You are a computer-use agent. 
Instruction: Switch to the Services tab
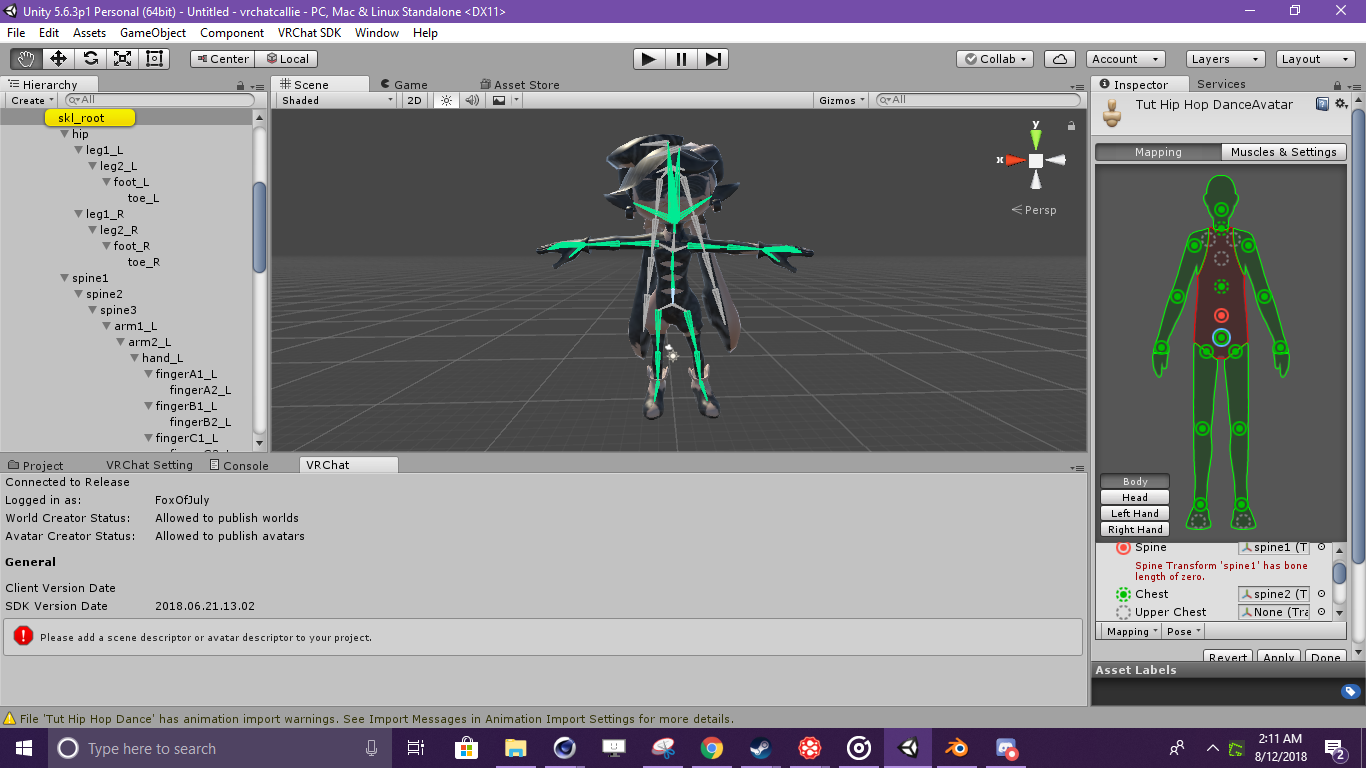point(1221,84)
